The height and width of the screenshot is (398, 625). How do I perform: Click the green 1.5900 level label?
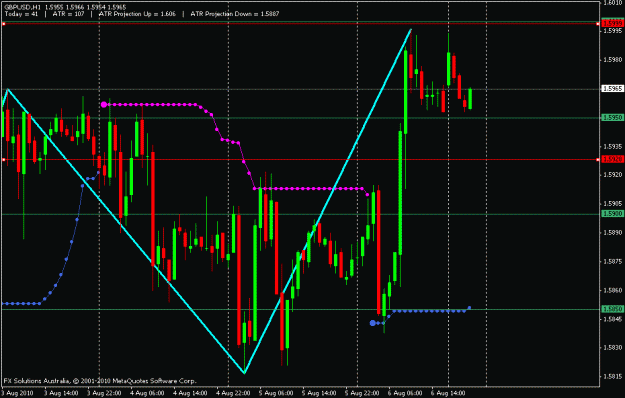(613, 214)
